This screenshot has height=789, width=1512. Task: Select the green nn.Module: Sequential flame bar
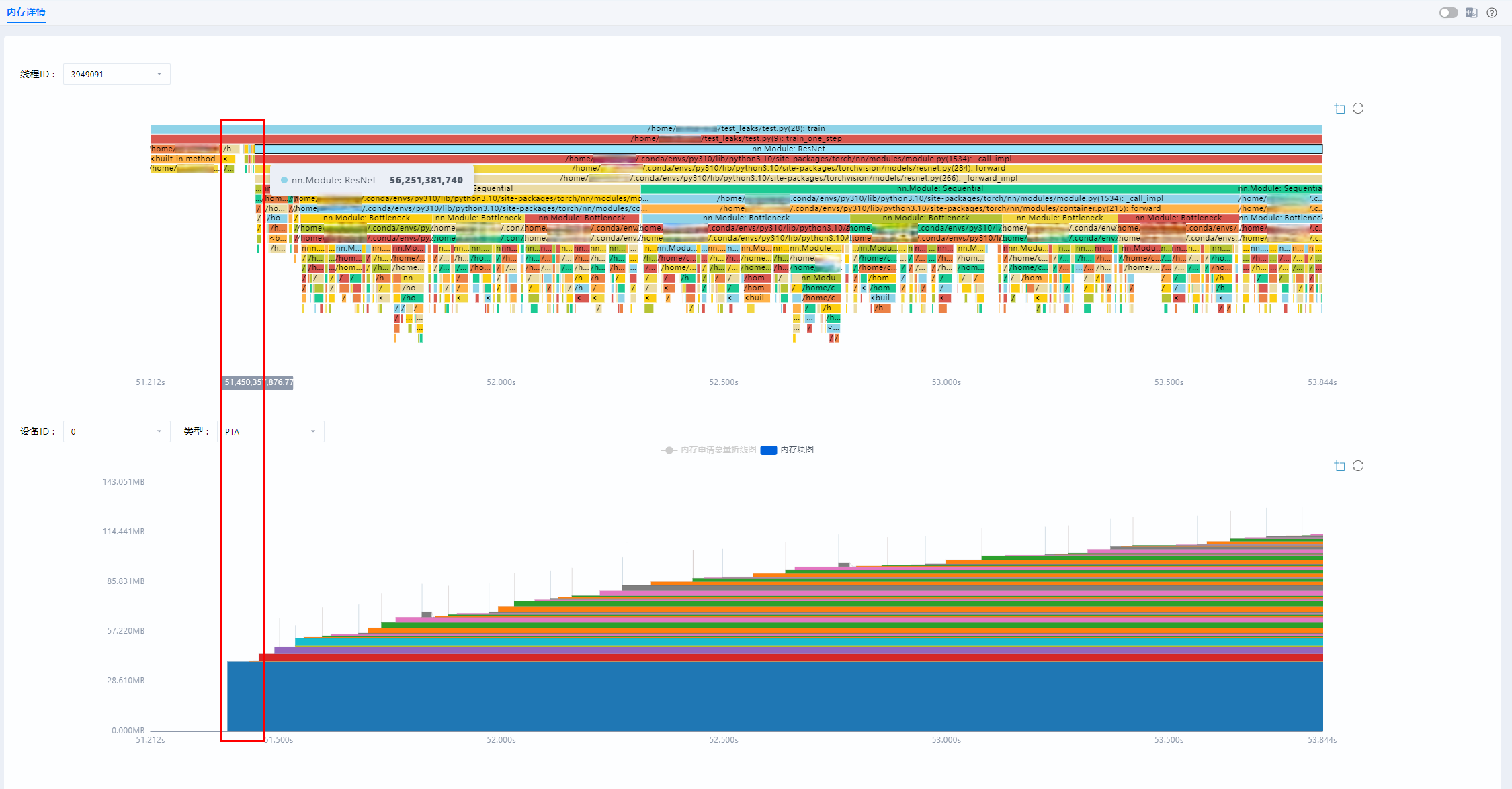pyautogui.click(x=939, y=189)
